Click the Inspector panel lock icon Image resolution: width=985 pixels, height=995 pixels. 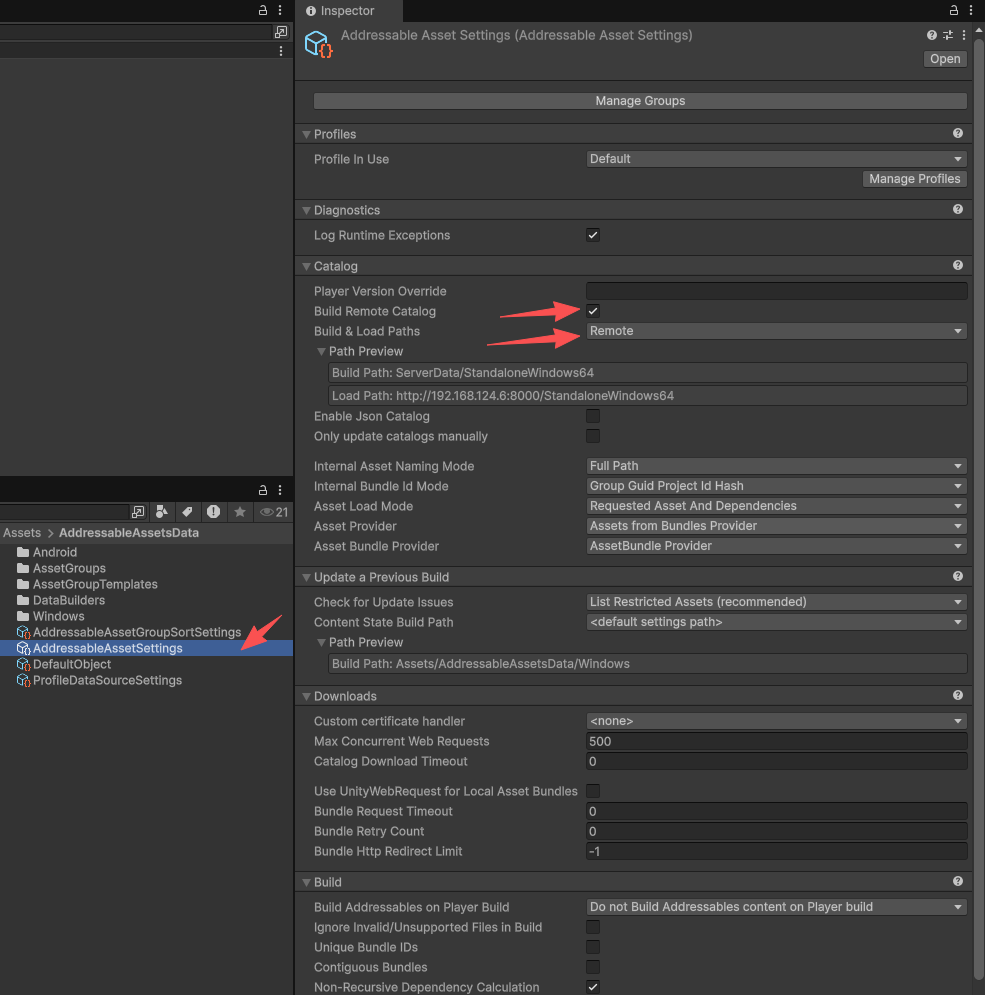click(x=953, y=10)
